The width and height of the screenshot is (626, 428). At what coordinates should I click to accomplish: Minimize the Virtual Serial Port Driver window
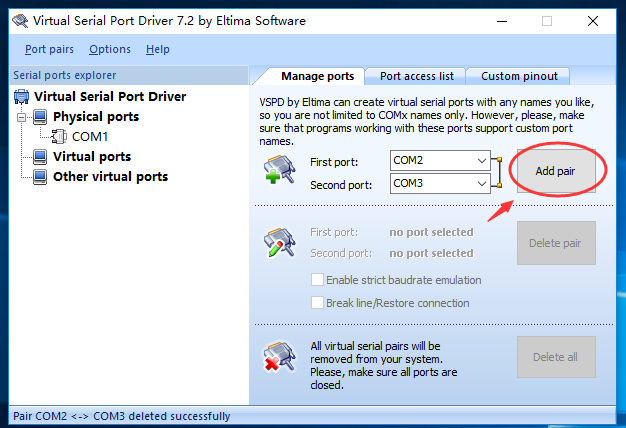(502, 21)
